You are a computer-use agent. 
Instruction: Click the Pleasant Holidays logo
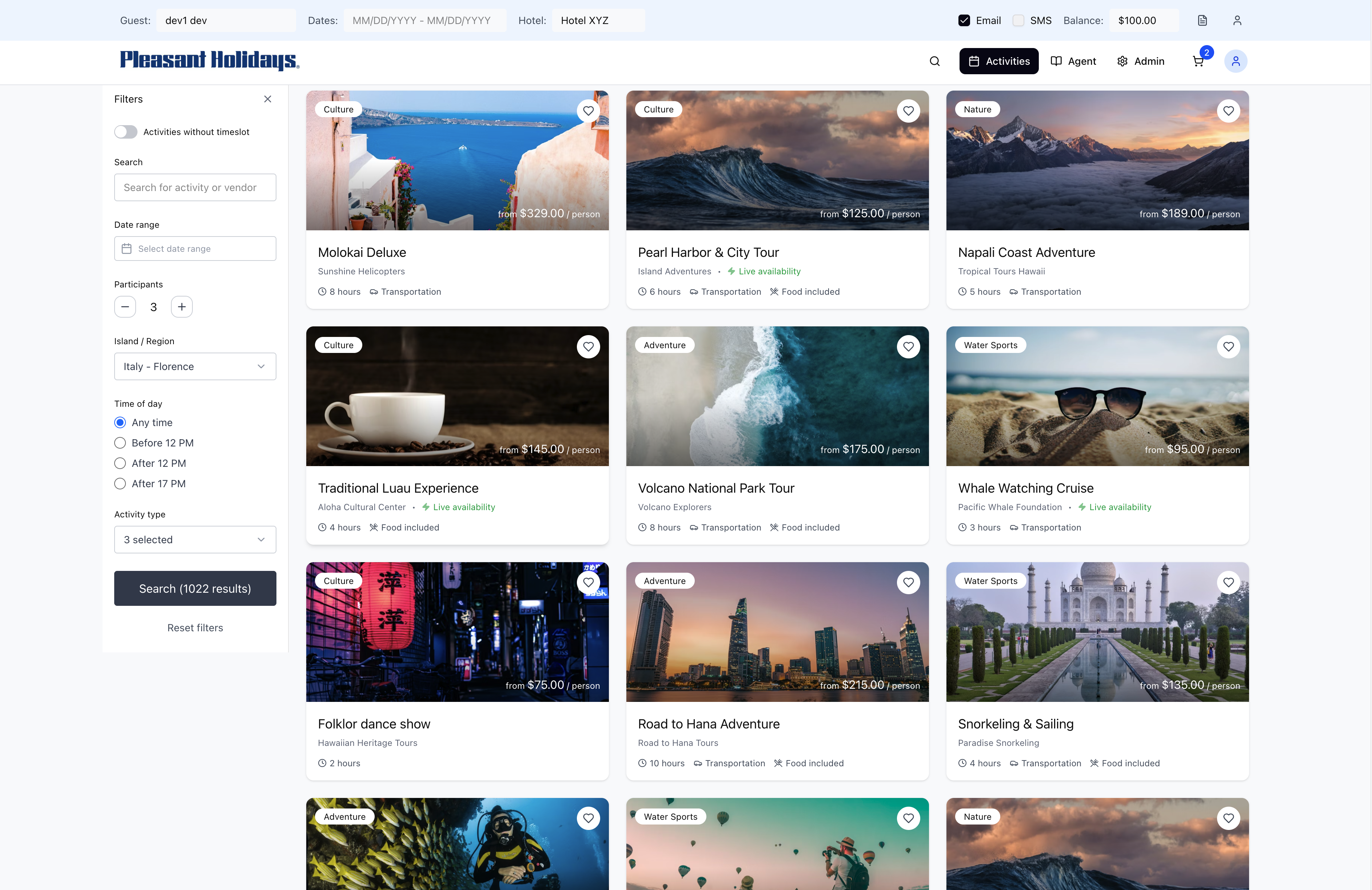pyautogui.click(x=210, y=60)
